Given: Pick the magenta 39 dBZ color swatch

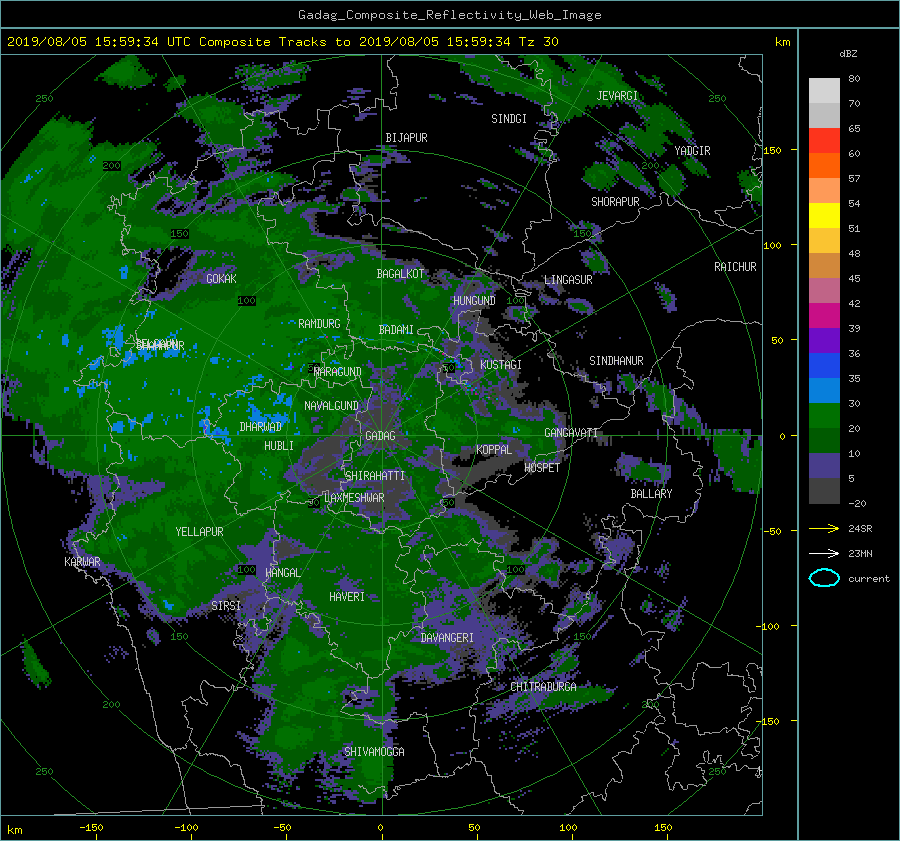Looking at the screenshot, I should coord(824,316).
